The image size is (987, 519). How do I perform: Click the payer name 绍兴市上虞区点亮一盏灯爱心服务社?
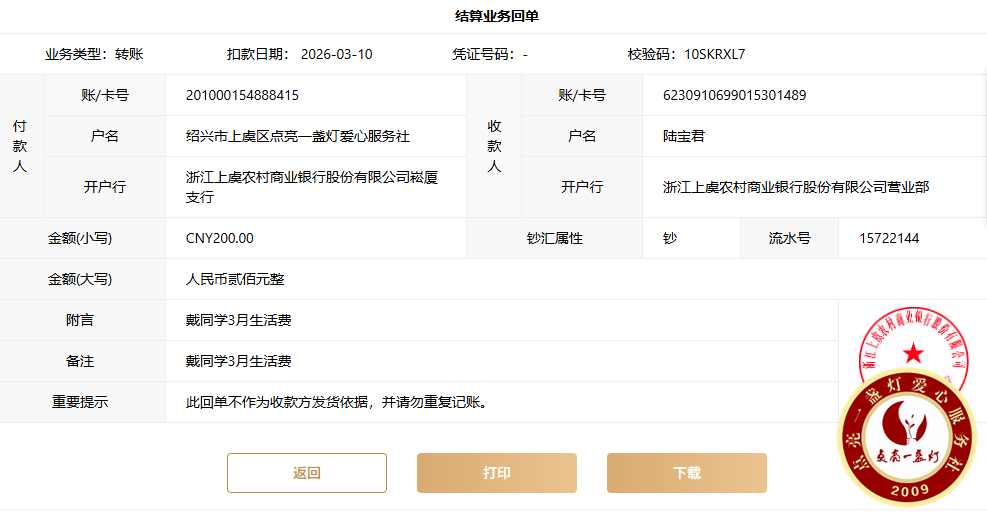297,136
